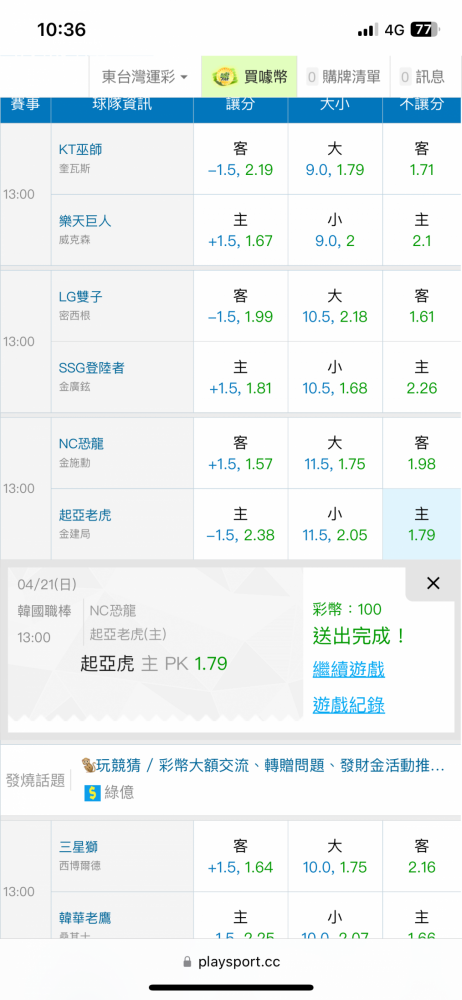Click the 繼續遊戲 link
The width and height of the screenshot is (462, 1000).
348,670
